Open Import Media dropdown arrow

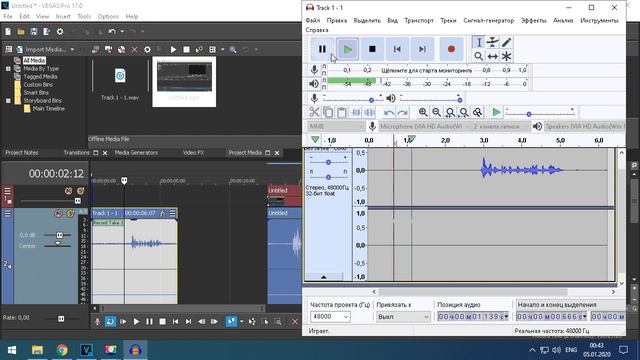72,49
